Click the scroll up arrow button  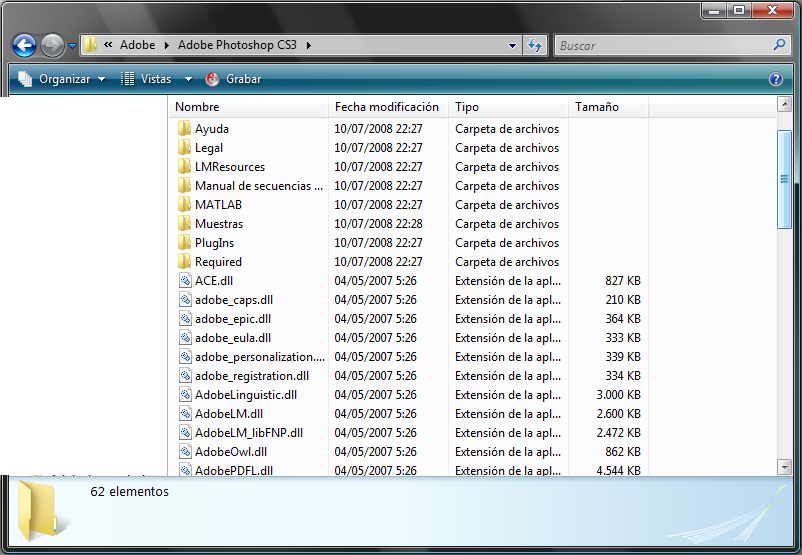[x=784, y=104]
